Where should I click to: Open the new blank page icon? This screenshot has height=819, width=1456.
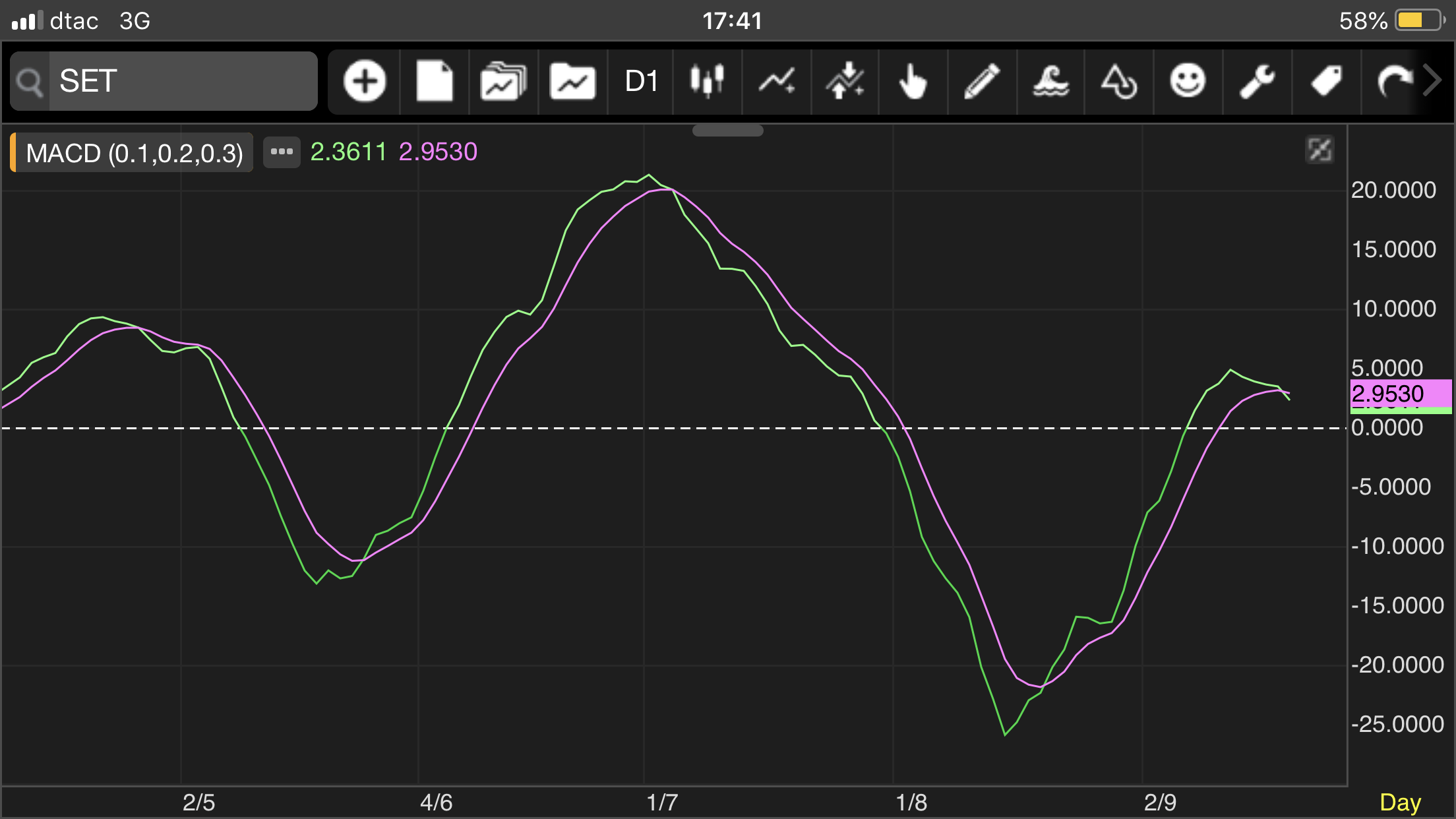pos(435,82)
